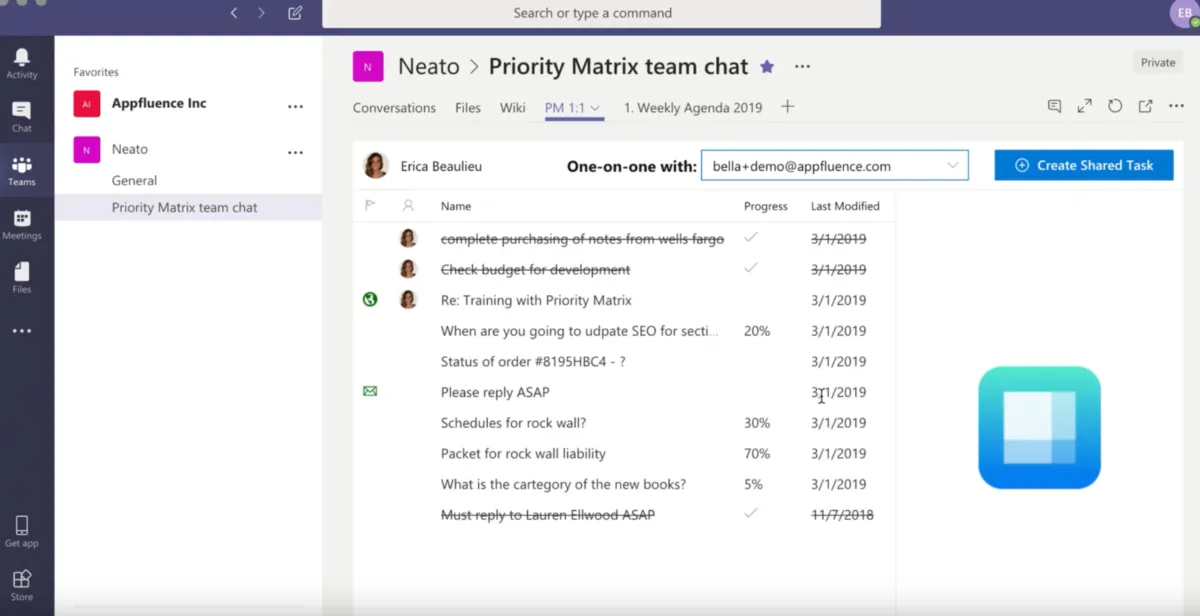1200x616 pixels.
Task: Reload the tab with refresh icon
Action: coord(1115,106)
